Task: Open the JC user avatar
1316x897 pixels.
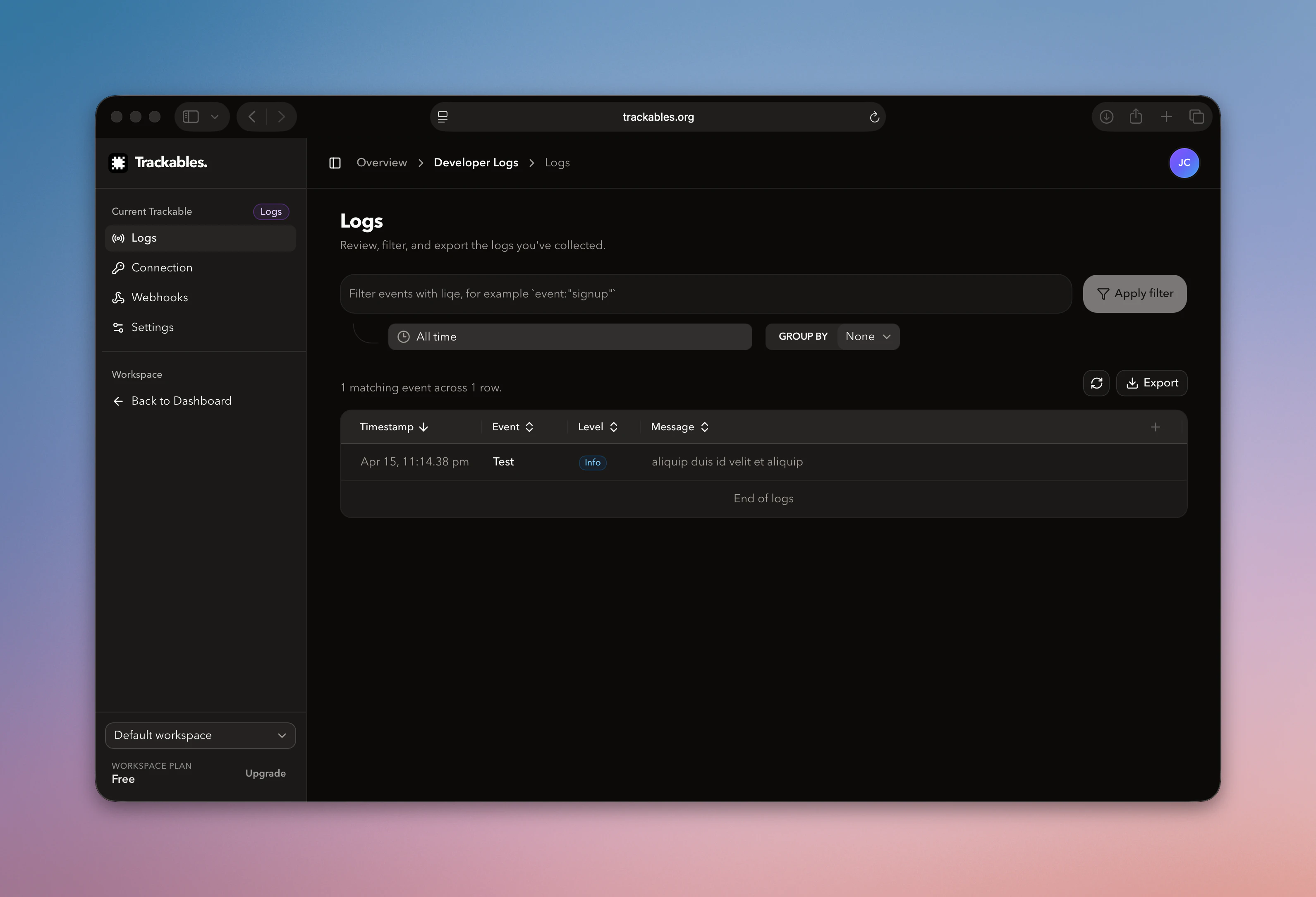Action: click(1184, 163)
